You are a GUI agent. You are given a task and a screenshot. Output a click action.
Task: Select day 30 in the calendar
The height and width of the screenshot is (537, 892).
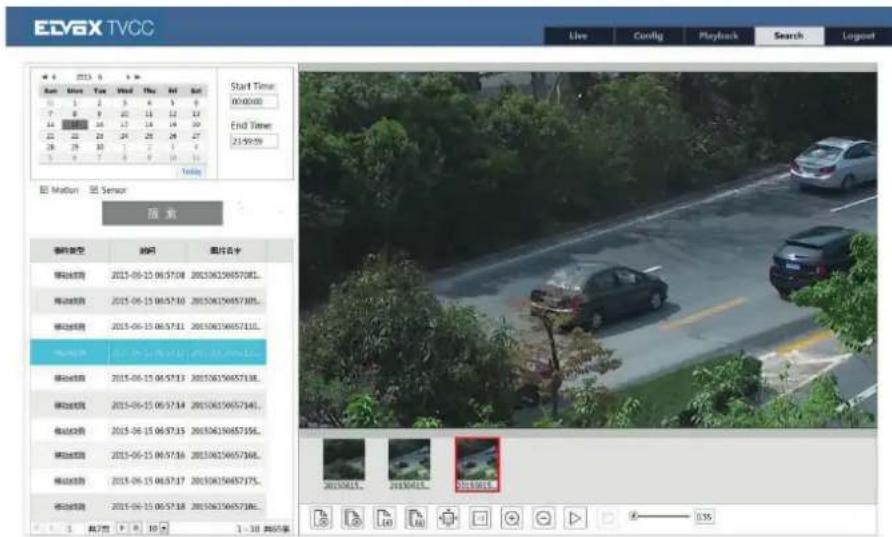tap(100, 147)
